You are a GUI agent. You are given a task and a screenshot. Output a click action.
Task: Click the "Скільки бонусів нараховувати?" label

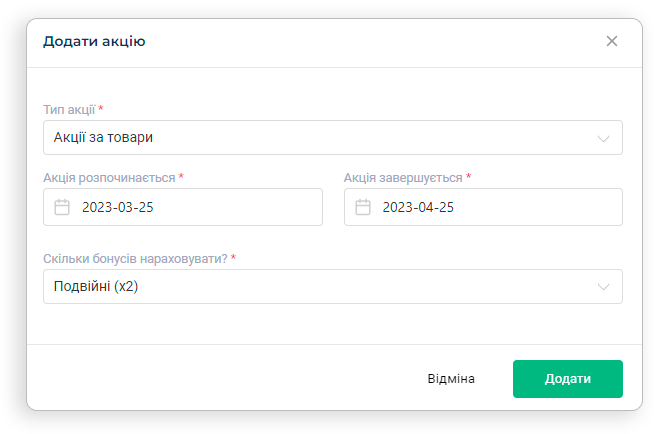pos(135,258)
